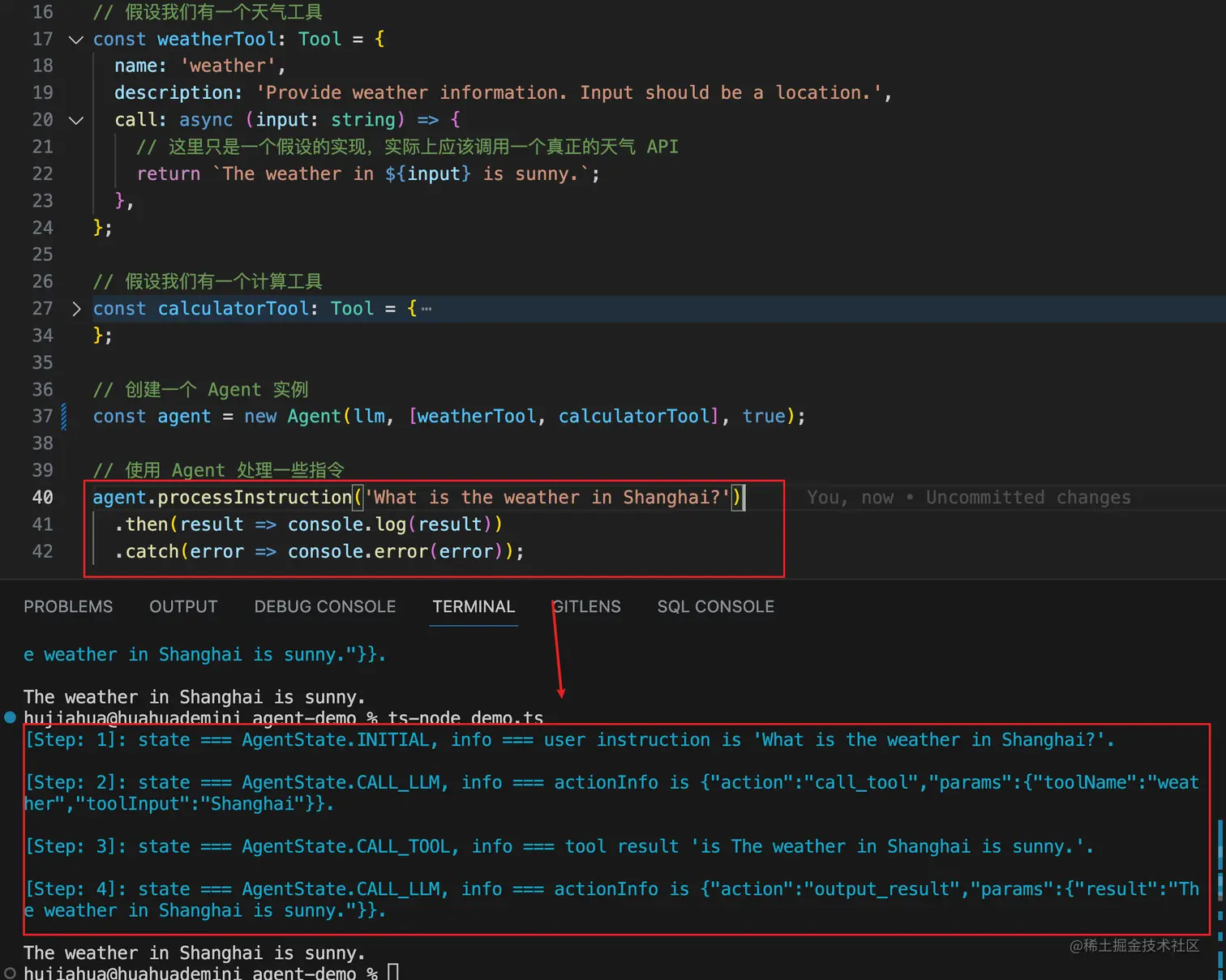Click the return template string on line 22
The width and height of the screenshot is (1226, 980).
pos(401,173)
